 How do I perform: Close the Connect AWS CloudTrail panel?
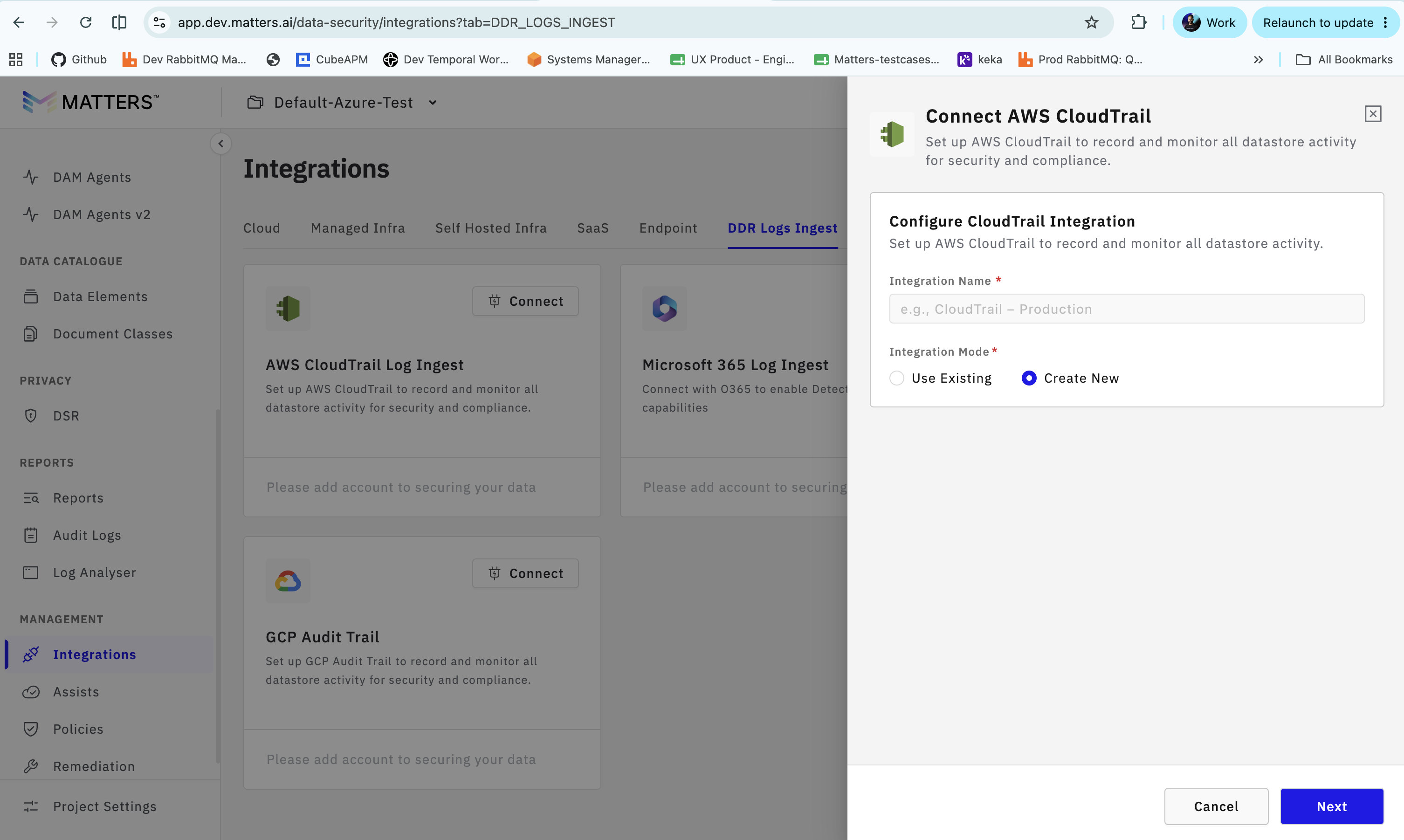(1372, 114)
